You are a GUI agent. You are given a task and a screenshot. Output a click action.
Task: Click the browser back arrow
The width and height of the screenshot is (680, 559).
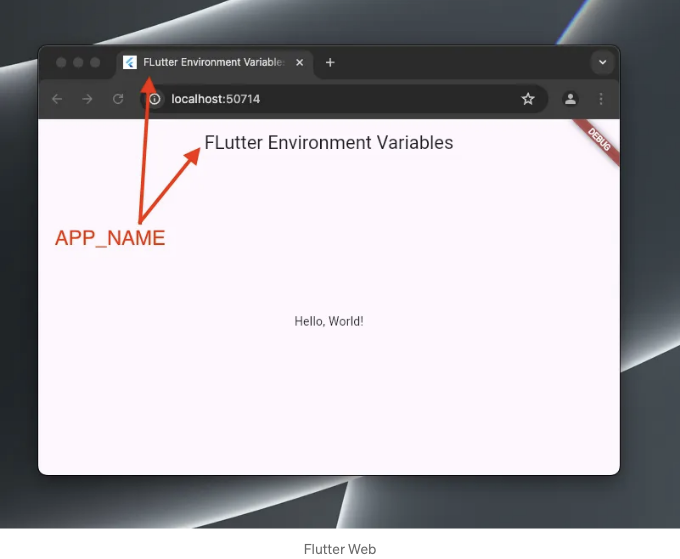pos(57,99)
